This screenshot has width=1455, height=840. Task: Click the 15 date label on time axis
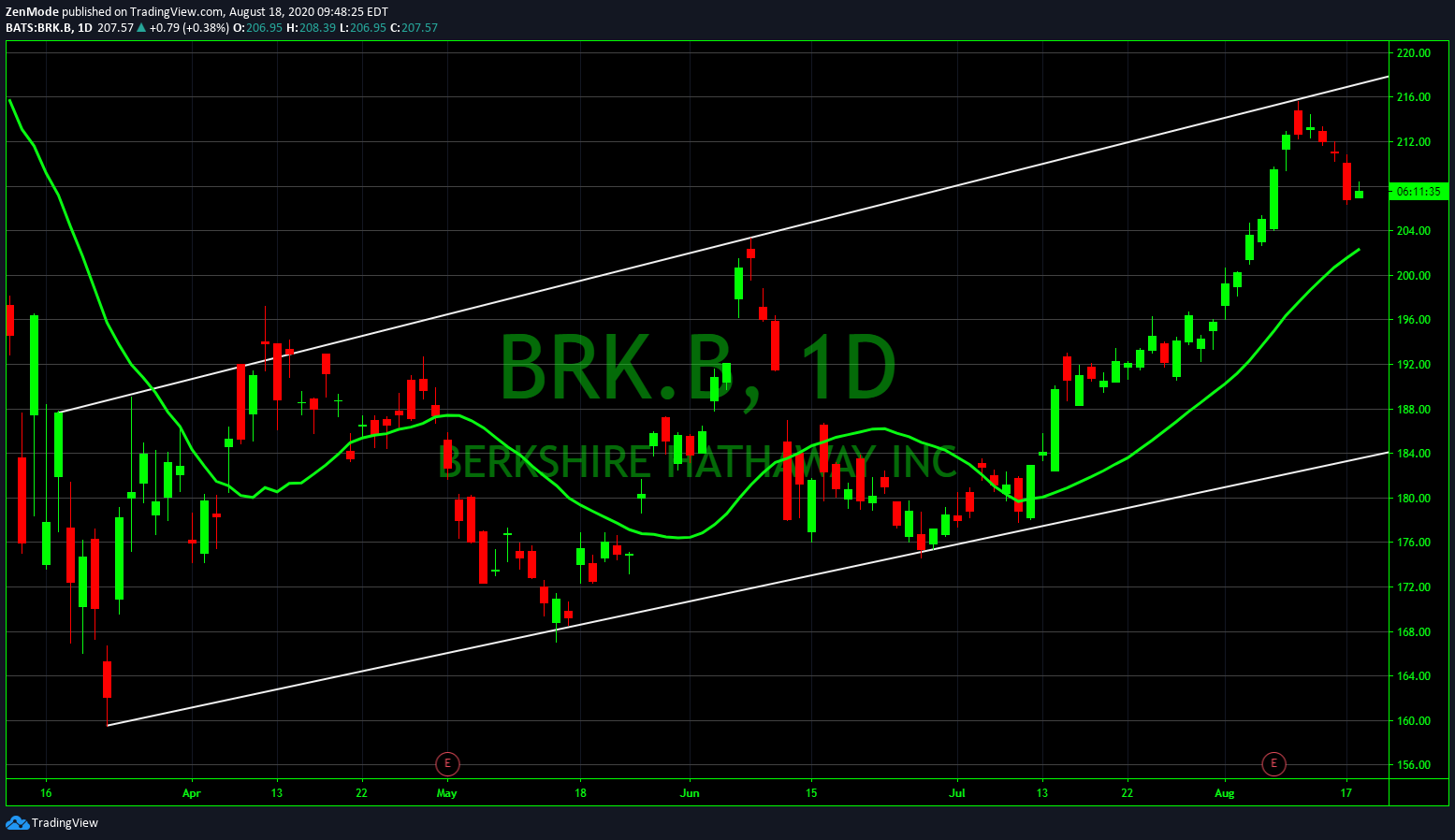click(811, 793)
